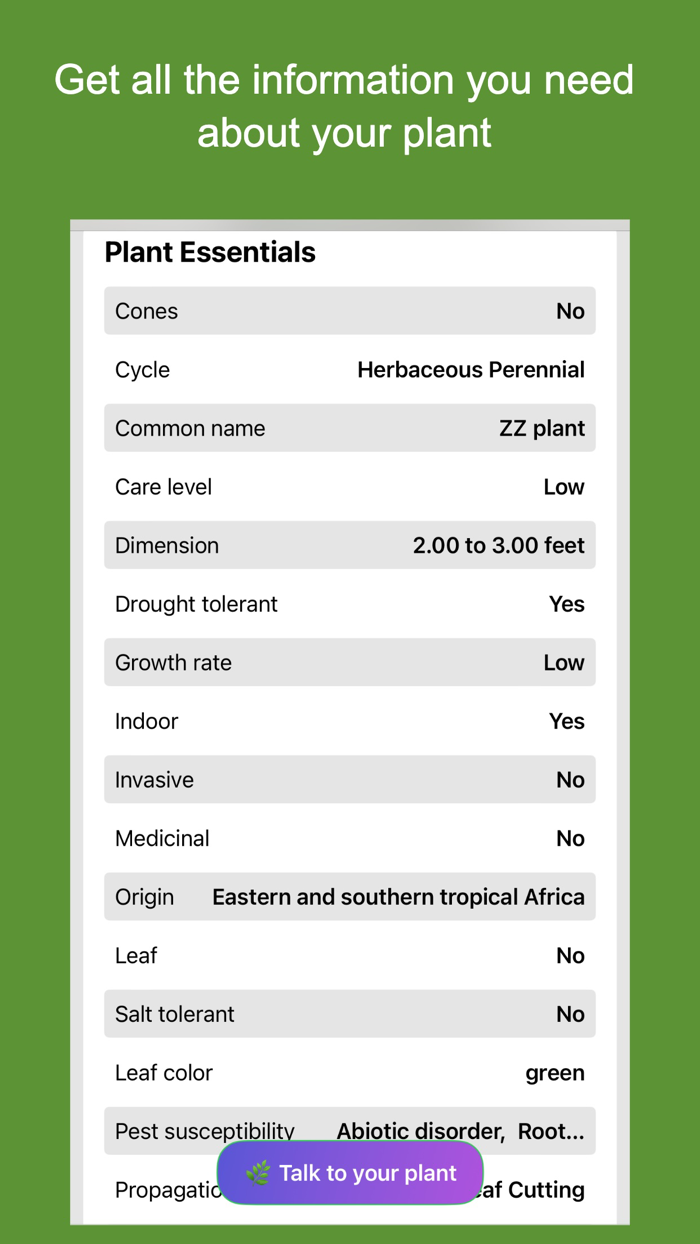Image resolution: width=700 pixels, height=1244 pixels.
Task: Select the Leaf No row
Action: 350,955
